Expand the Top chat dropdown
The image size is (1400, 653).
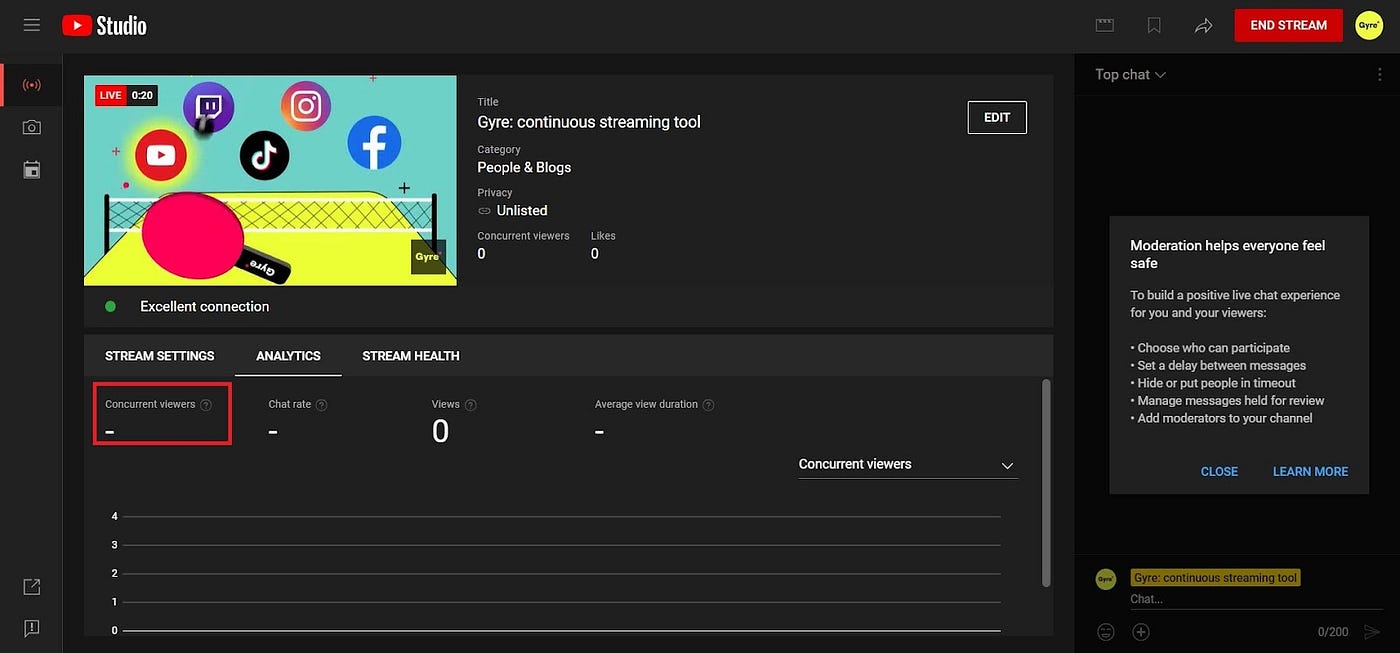coord(1130,75)
